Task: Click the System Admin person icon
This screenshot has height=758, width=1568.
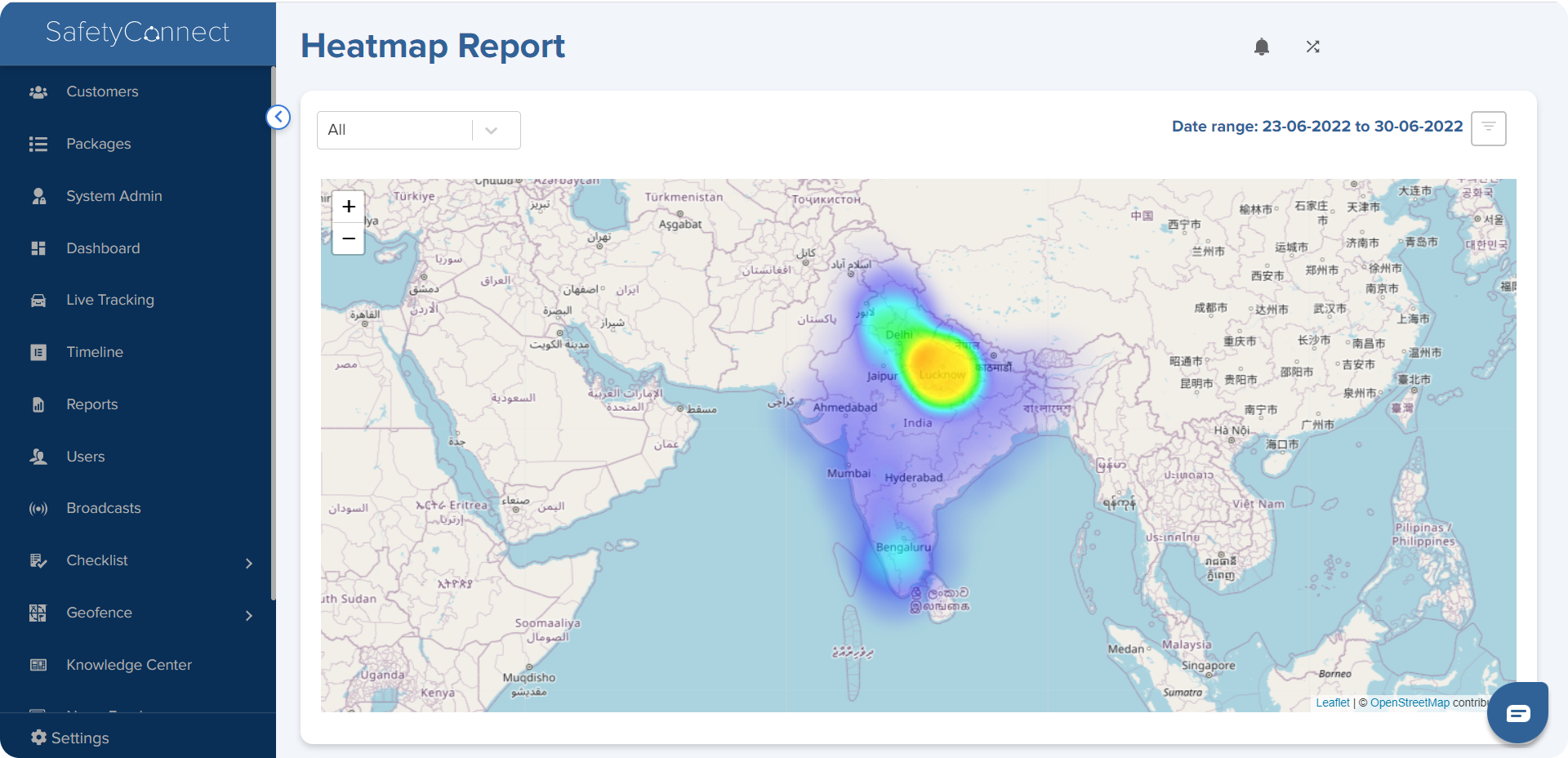Action: (x=38, y=197)
